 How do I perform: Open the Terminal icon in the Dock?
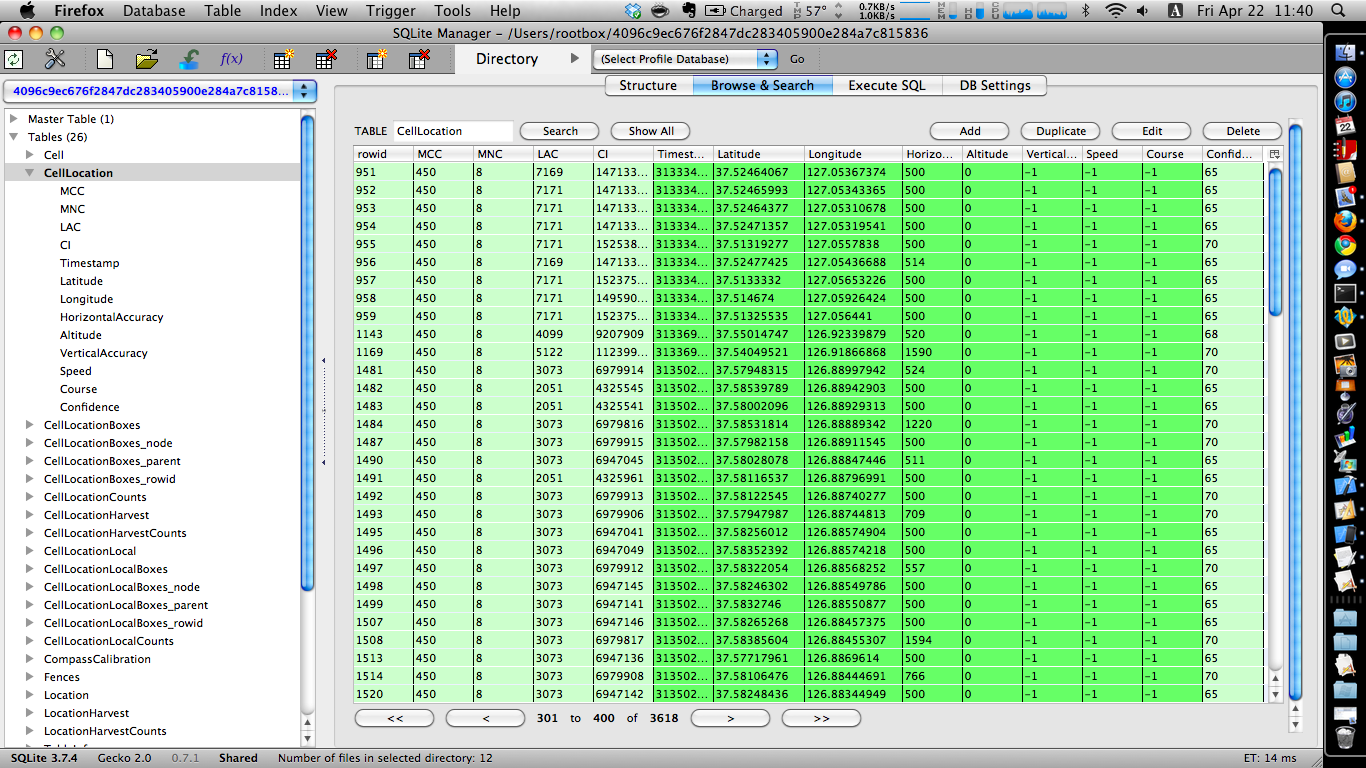tap(1345, 293)
